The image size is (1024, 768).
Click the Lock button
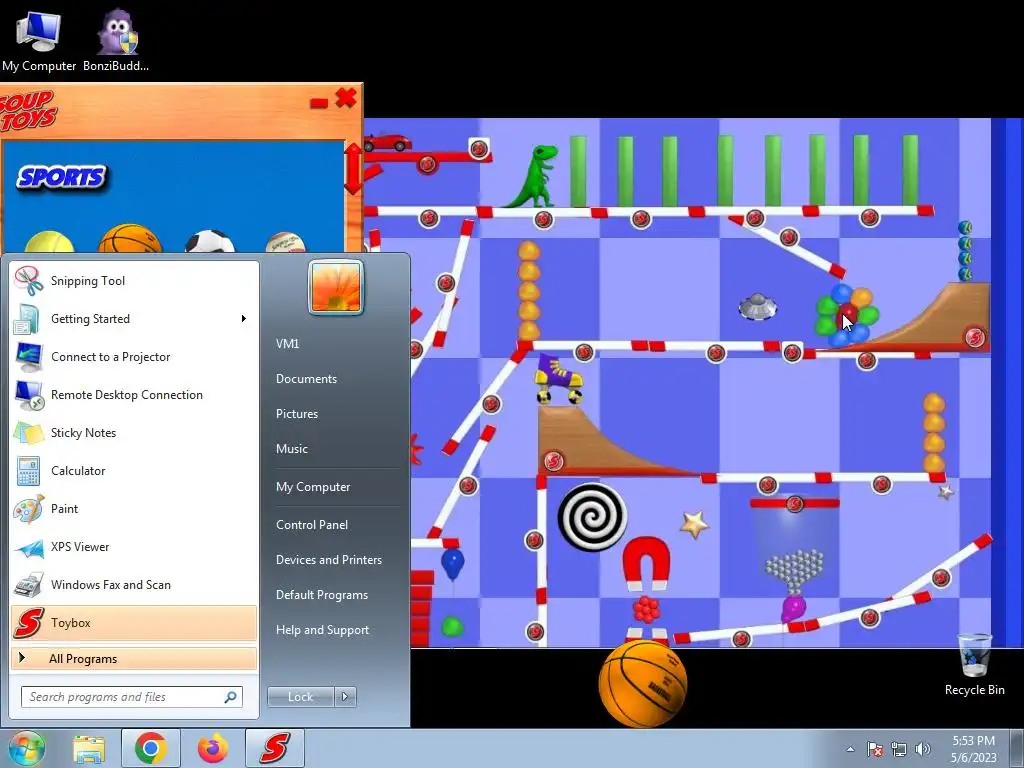click(300, 697)
